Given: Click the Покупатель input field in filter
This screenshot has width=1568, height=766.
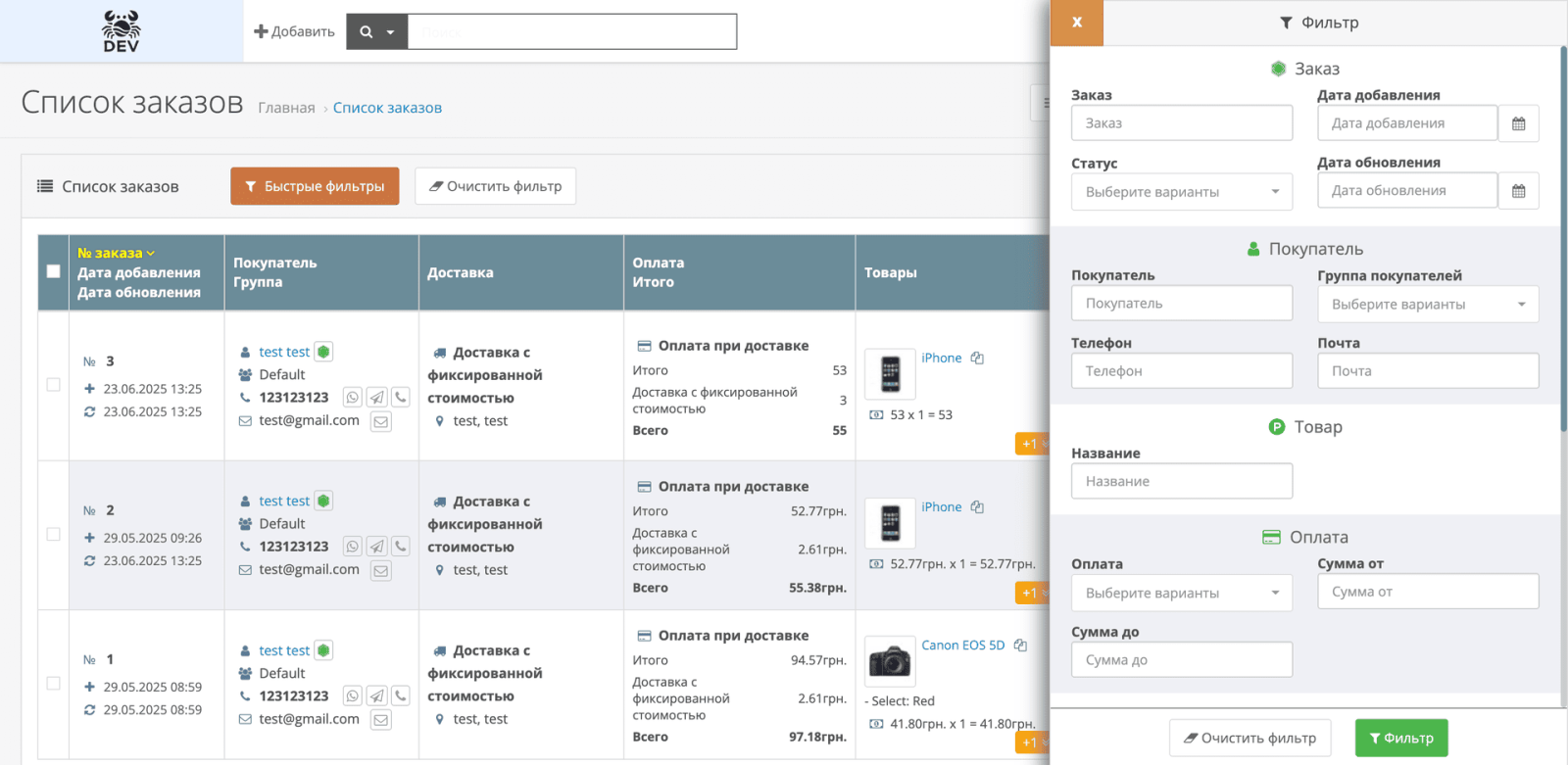Looking at the screenshot, I should (1182, 303).
